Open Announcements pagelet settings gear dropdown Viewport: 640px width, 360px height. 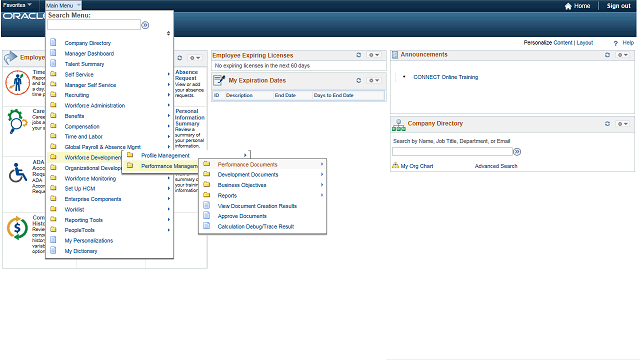point(622,55)
